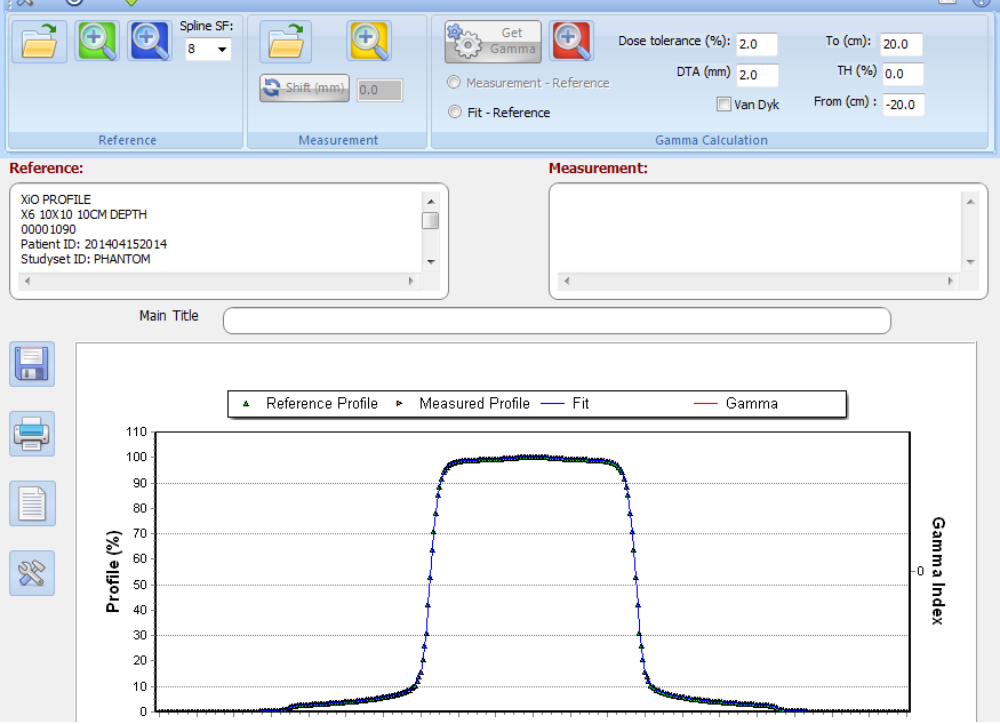This screenshot has height=724, width=1000.
Task: Select the Fit - Reference radio button
Action: click(x=455, y=113)
